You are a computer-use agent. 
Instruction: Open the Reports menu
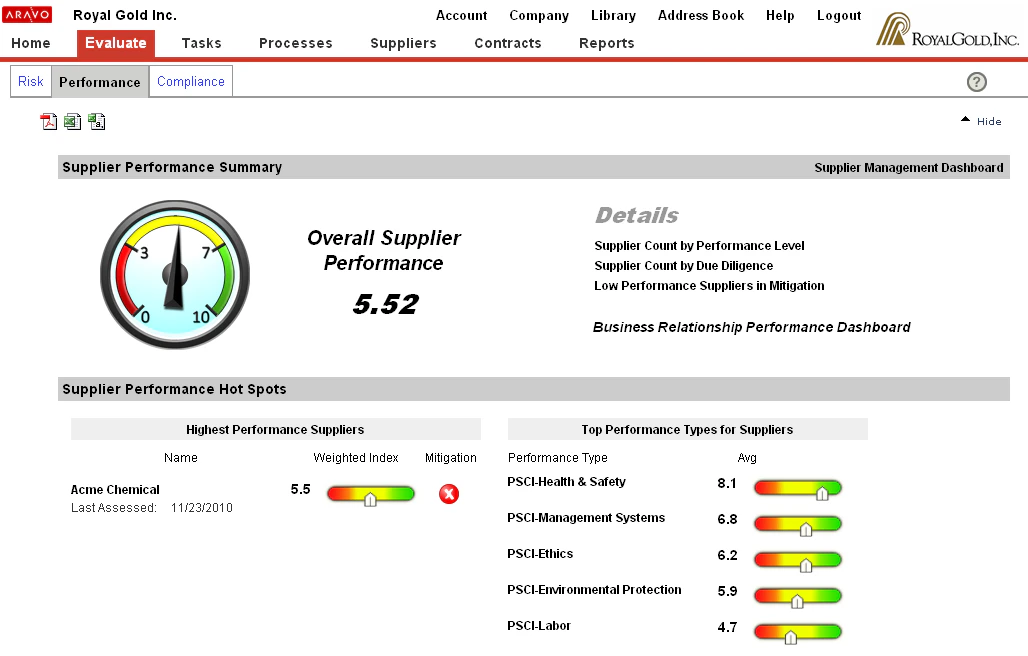click(x=607, y=43)
